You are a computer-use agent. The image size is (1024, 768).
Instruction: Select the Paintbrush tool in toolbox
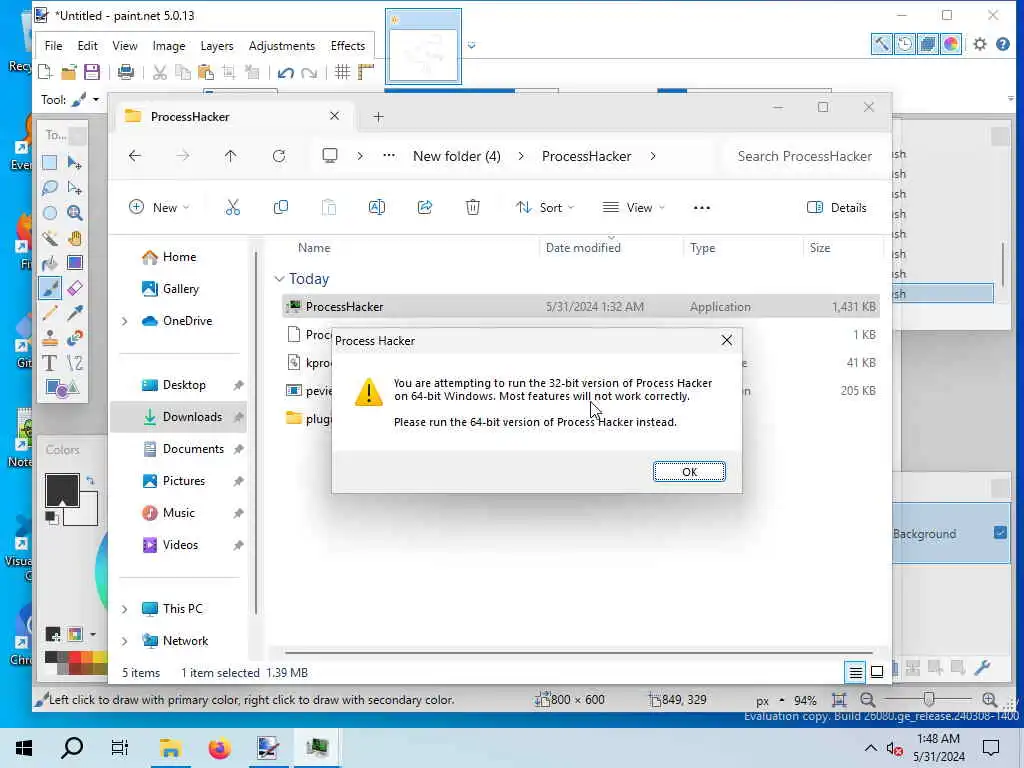click(50, 288)
